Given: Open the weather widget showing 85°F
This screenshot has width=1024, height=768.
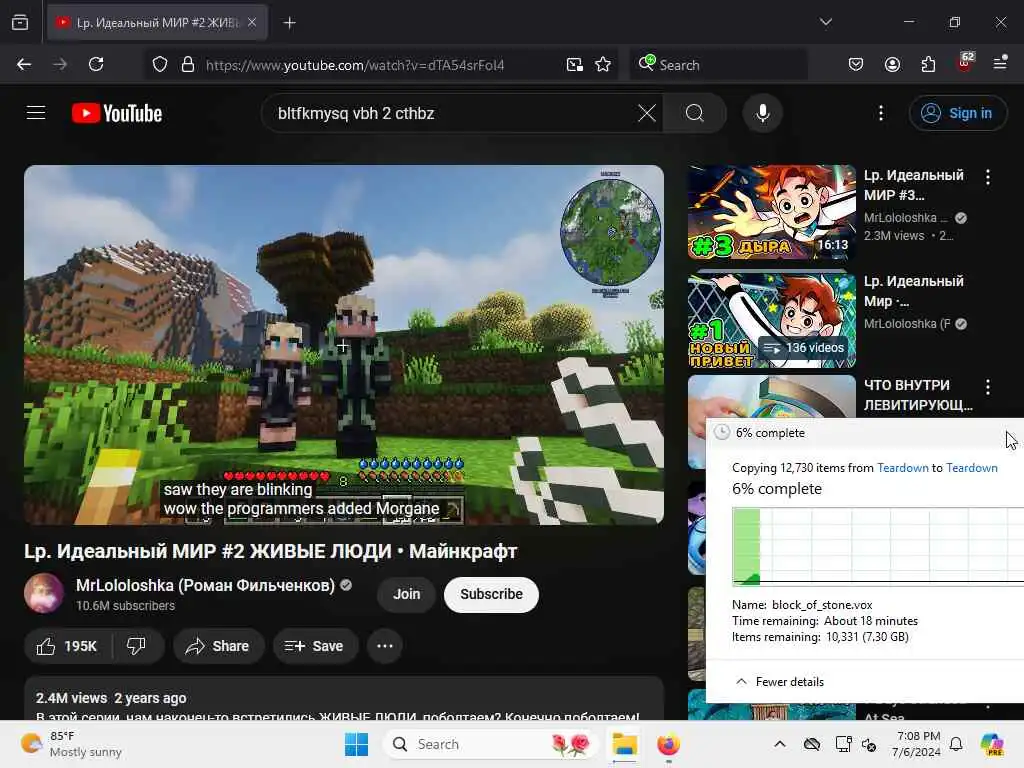Looking at the screenshot, I should point(72,744).
